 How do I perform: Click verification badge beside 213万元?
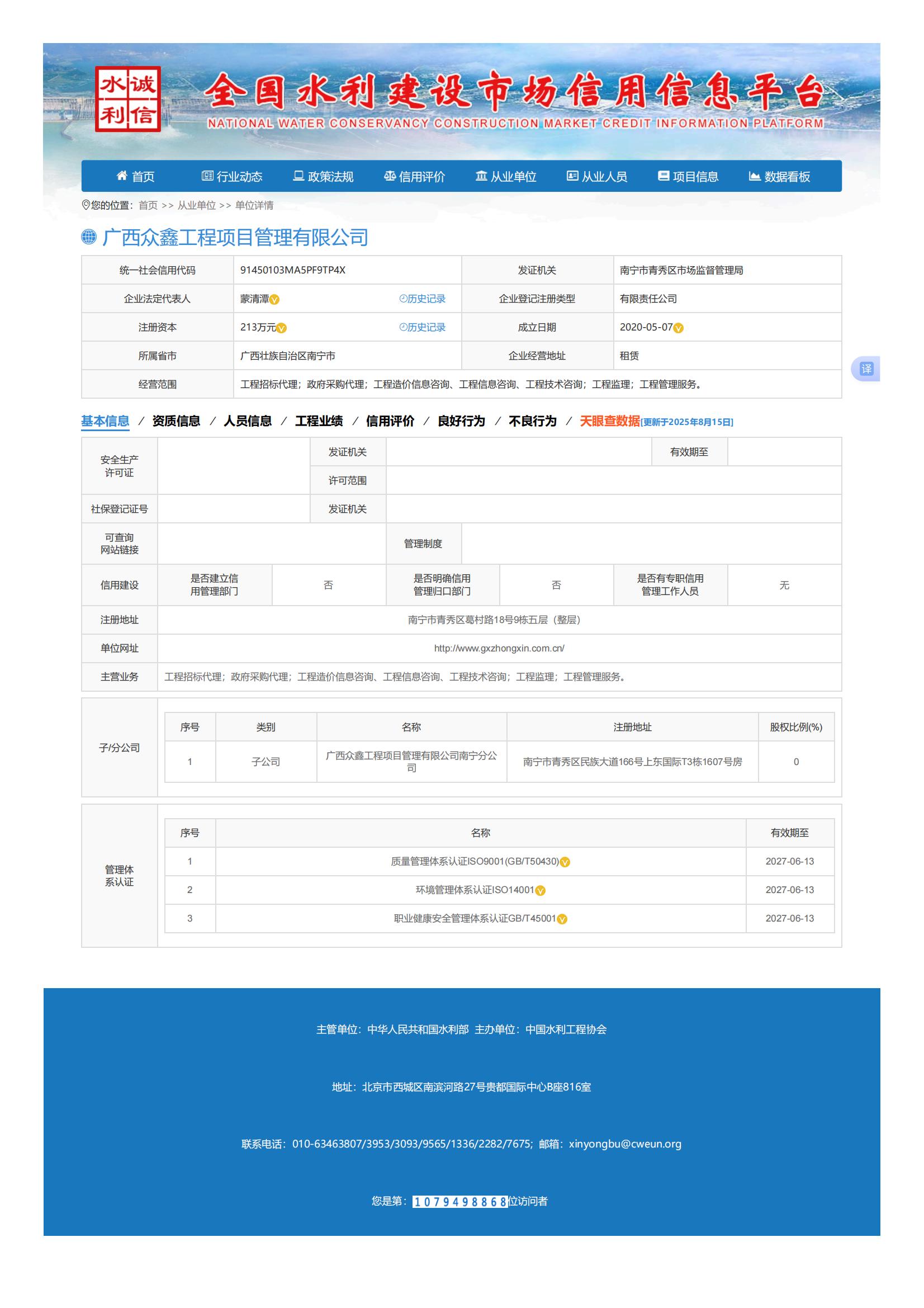(x=281, y=328)
